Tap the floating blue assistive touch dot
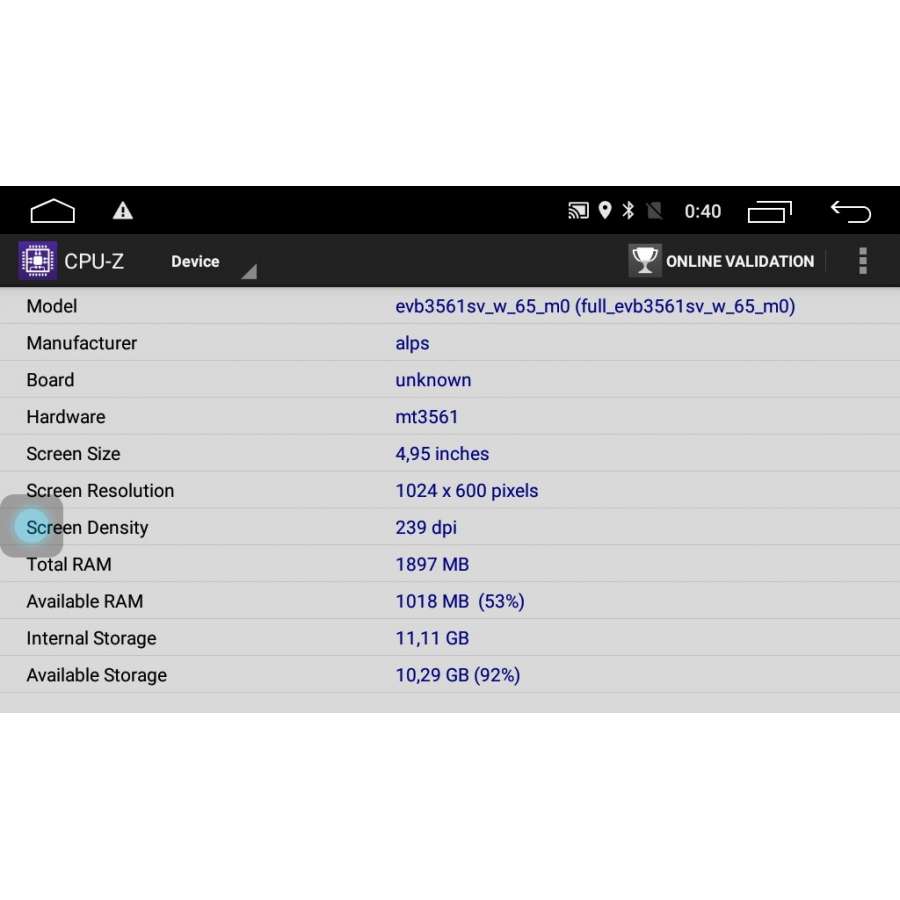The width and height of the screenshot is (900, 900). pyautogui.click(x=32, y=526)
